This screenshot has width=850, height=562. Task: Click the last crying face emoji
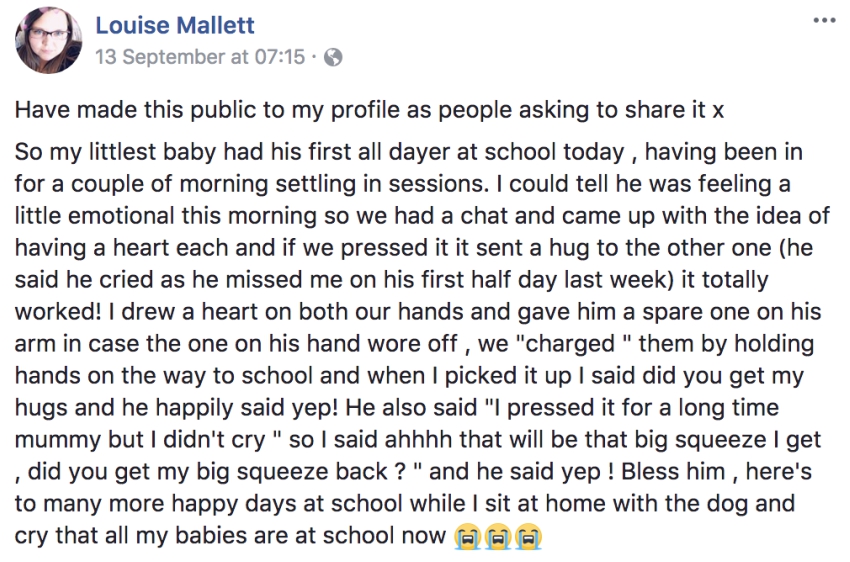click(529, 537)
